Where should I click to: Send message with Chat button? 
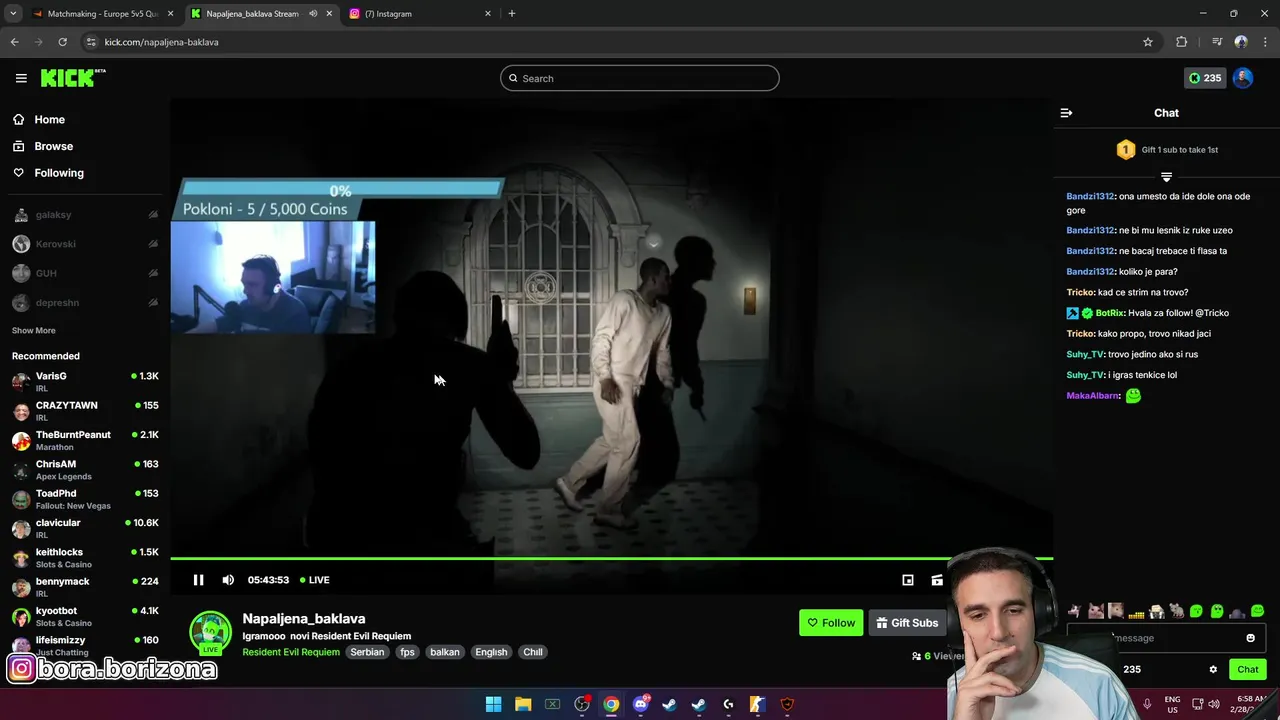pos(1248,670)
